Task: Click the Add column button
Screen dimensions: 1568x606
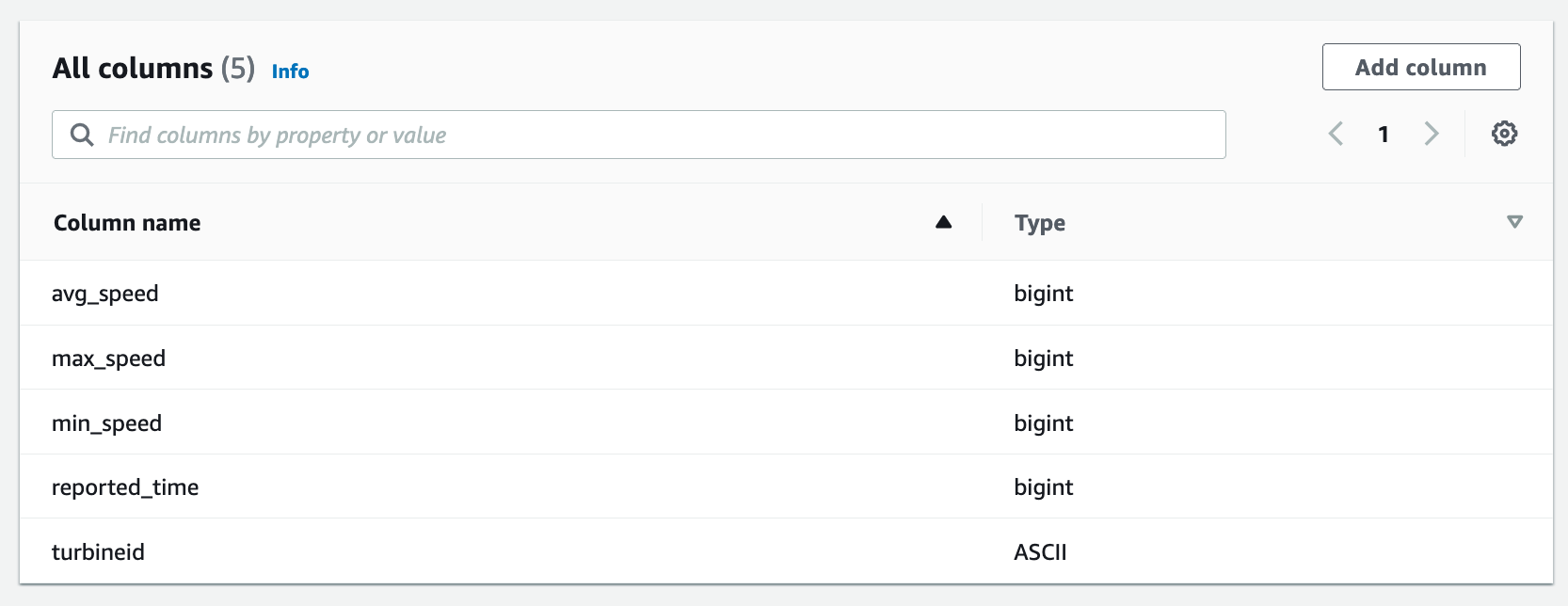Action: tap(1420, 67)
